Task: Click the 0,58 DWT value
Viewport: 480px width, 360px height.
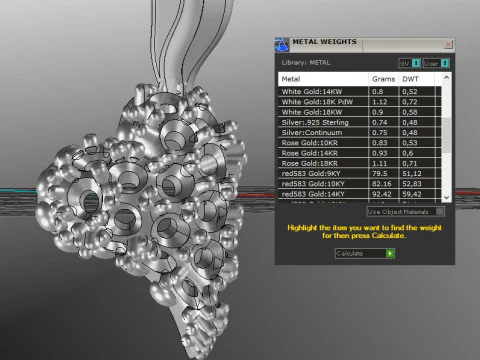Action: pos(410,112)
